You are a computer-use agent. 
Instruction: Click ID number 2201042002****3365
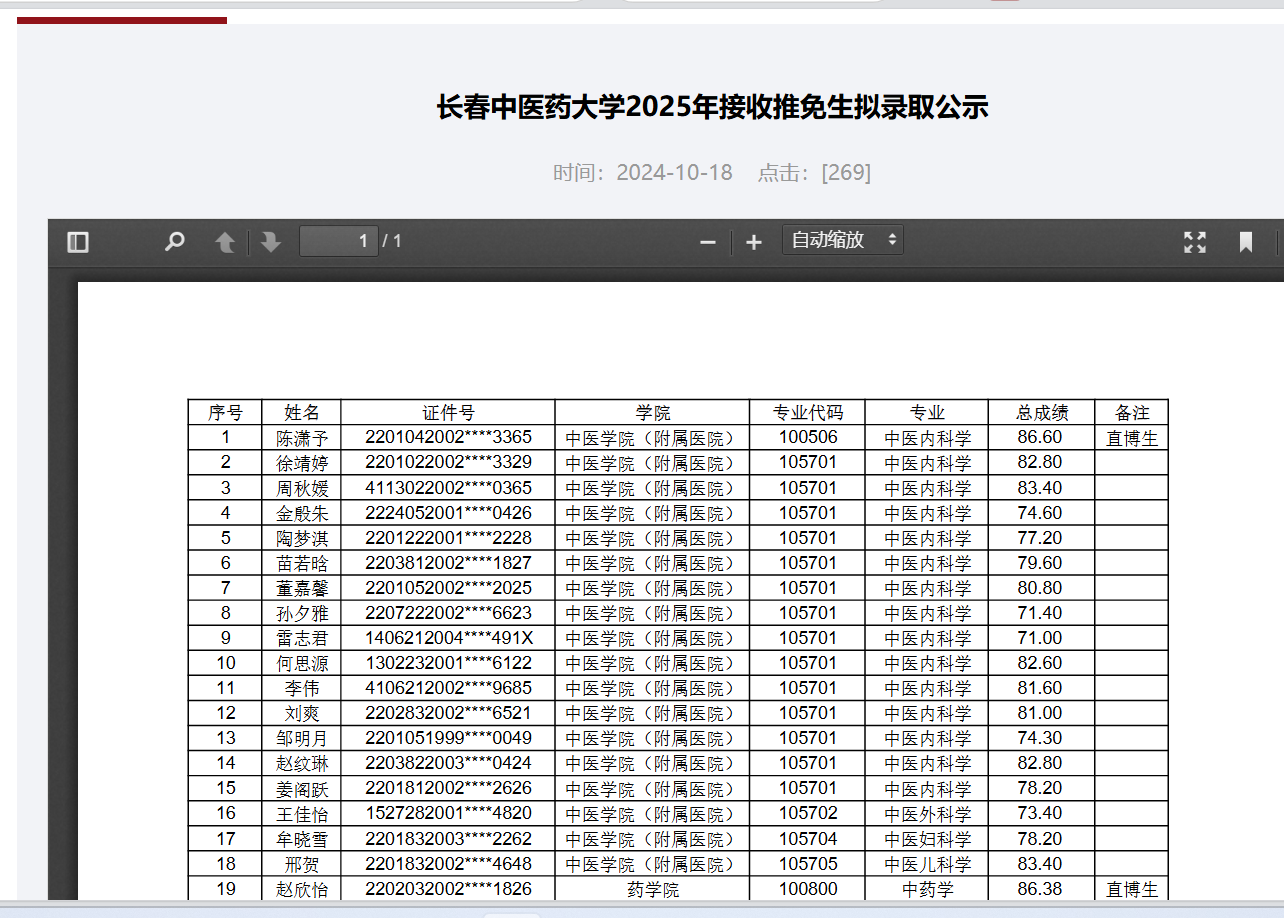(448, 437)
